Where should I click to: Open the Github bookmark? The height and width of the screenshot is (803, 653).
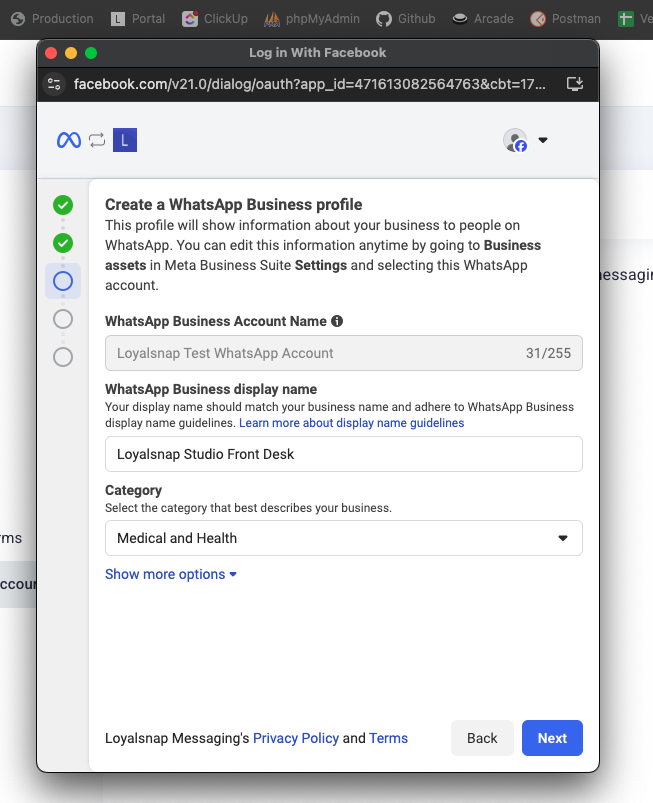click(x=405, y=19)
